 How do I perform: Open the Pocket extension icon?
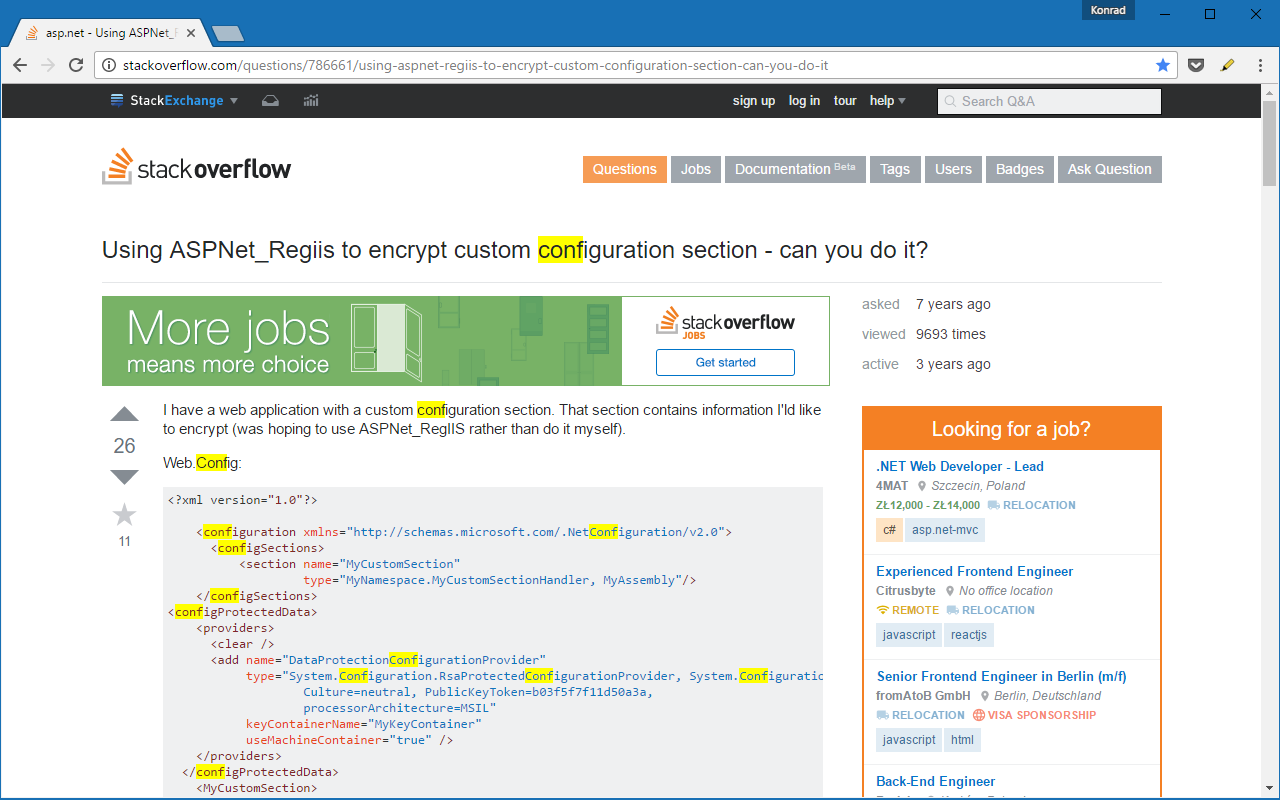tap(1196, 65)
